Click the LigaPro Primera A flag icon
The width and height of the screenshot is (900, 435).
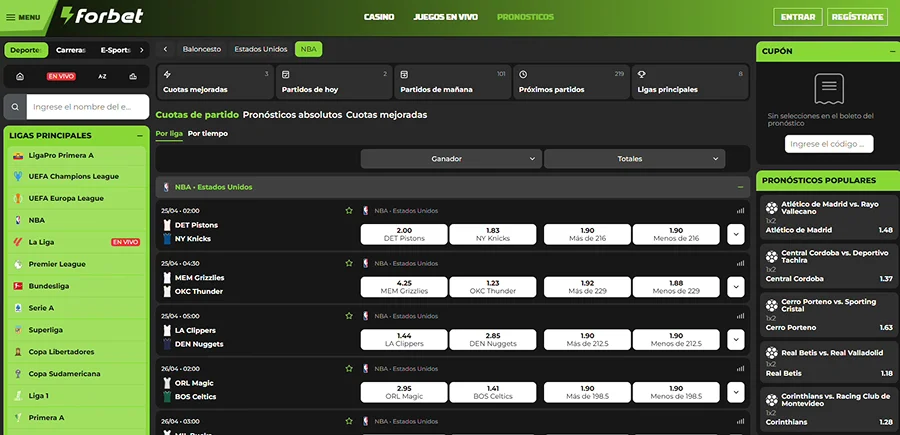coord(18,156)
